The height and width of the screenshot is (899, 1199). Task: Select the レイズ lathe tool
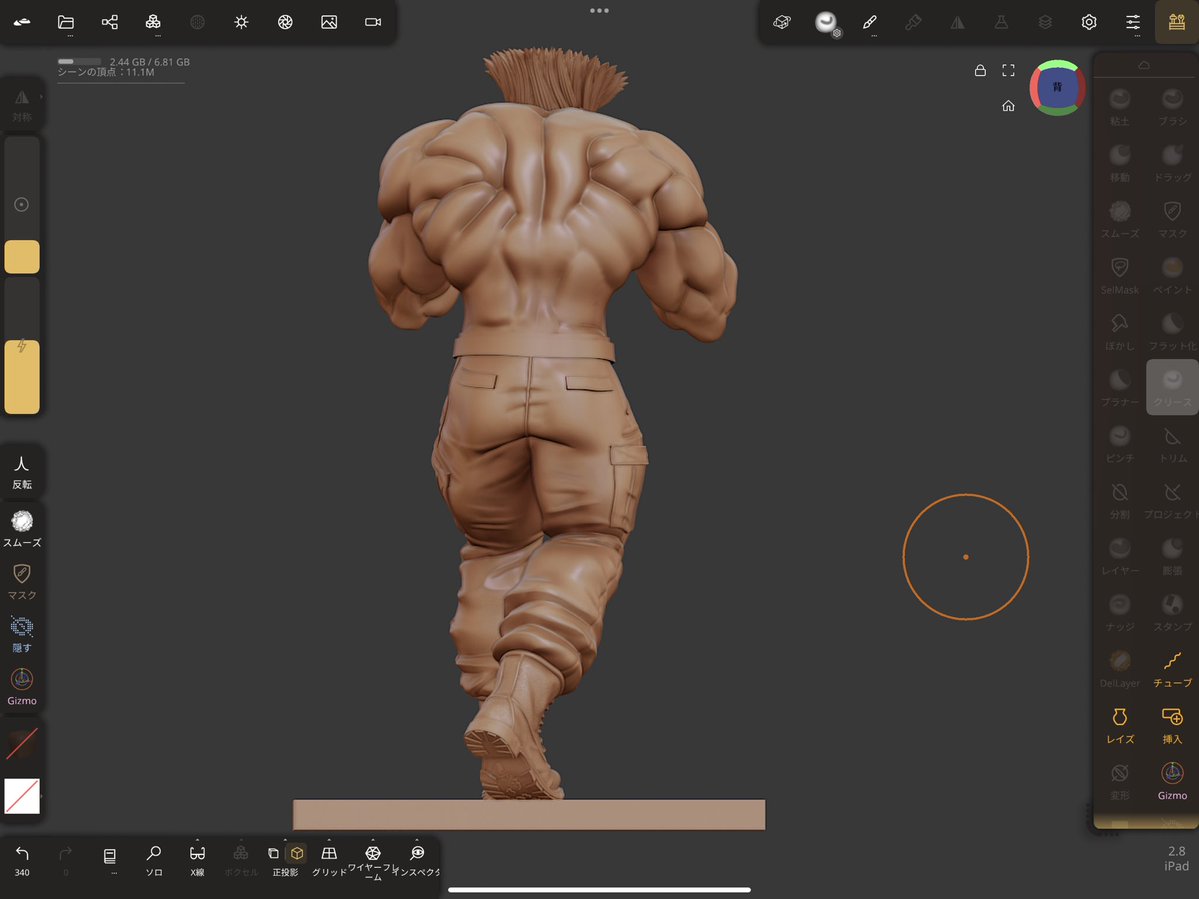point(1120,725)
